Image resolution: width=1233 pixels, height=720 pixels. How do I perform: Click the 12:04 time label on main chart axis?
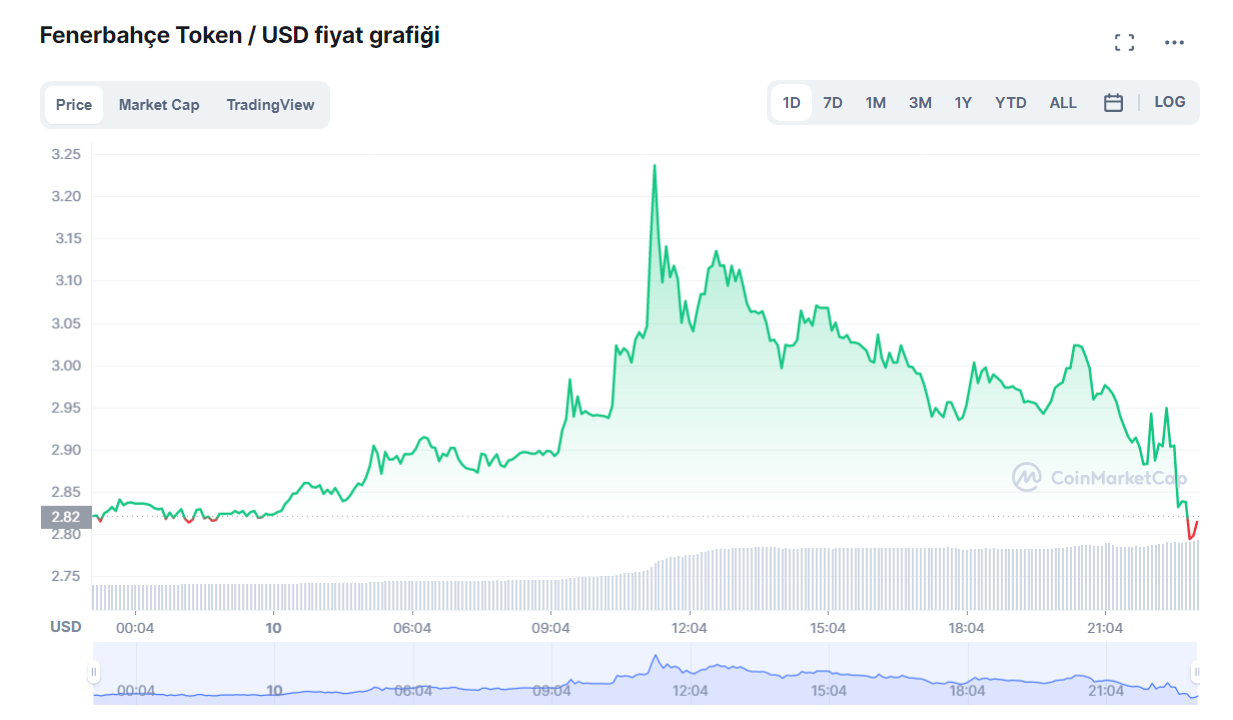tap(690, 628)
